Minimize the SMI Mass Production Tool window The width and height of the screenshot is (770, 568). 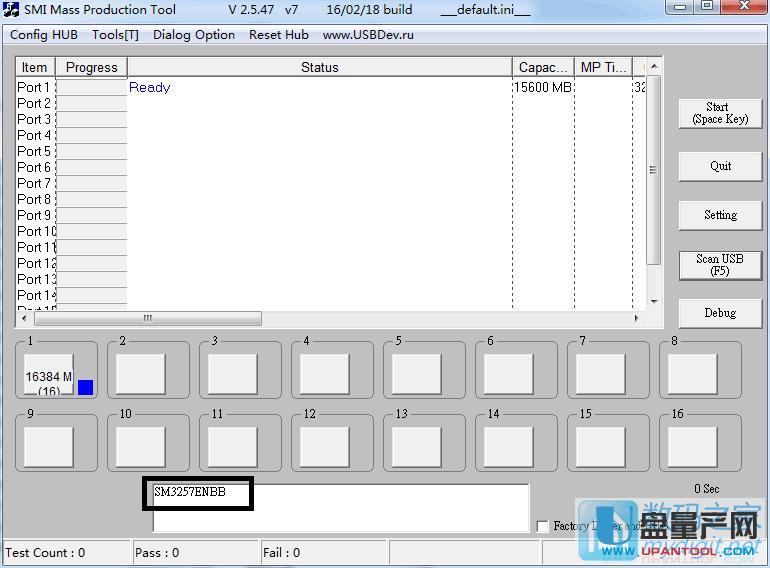[x=680, y=6]
